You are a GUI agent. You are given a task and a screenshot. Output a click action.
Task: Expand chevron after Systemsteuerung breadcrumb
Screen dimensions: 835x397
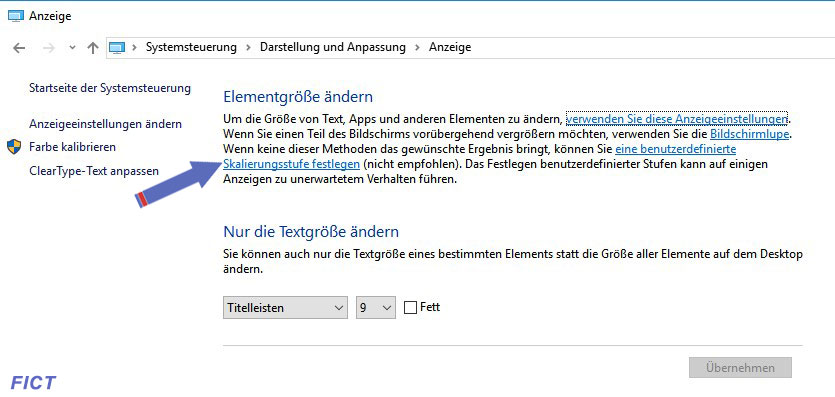click(248, 47)
